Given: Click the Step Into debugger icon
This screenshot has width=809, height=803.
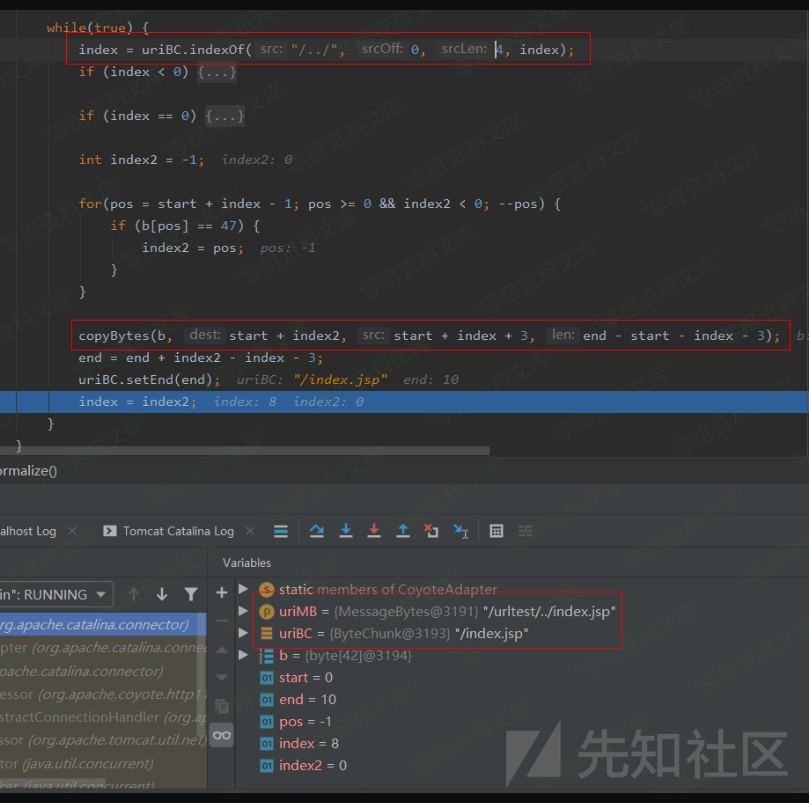Looking at the screenshot, I should tap(345, 531).
